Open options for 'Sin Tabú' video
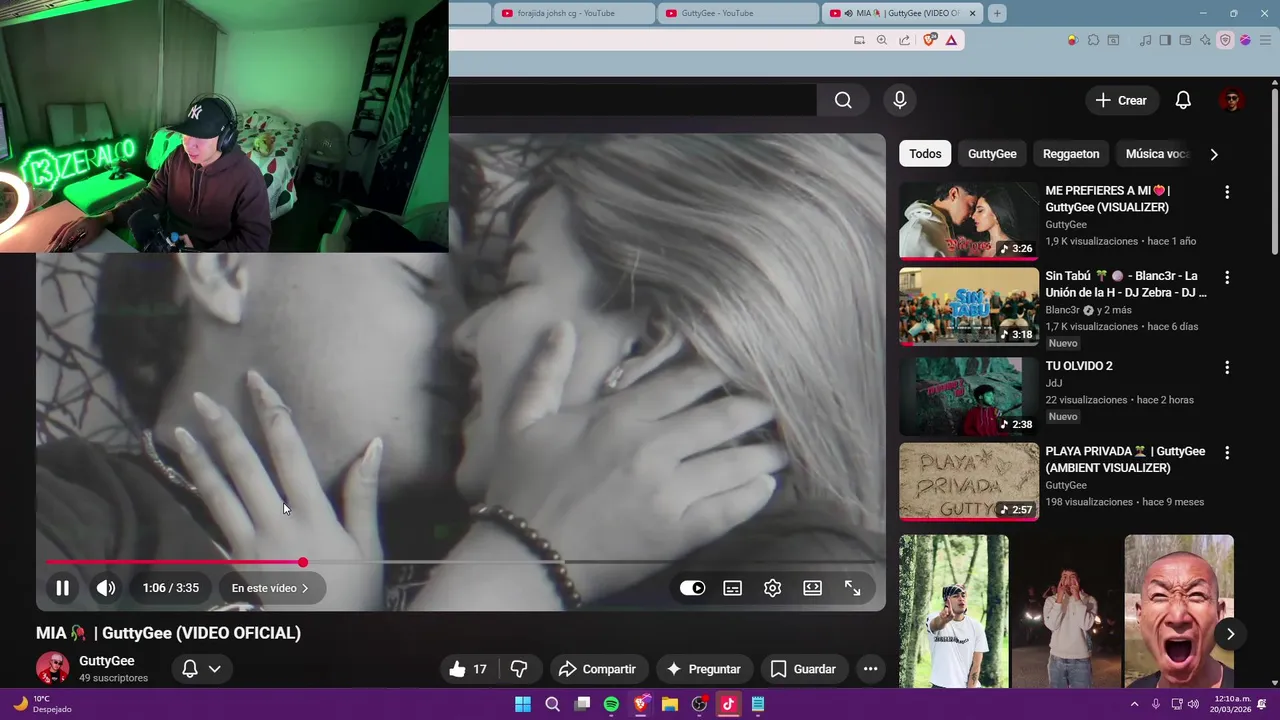The width and height of the screenshot is (1280, 720). (1227, 277)
